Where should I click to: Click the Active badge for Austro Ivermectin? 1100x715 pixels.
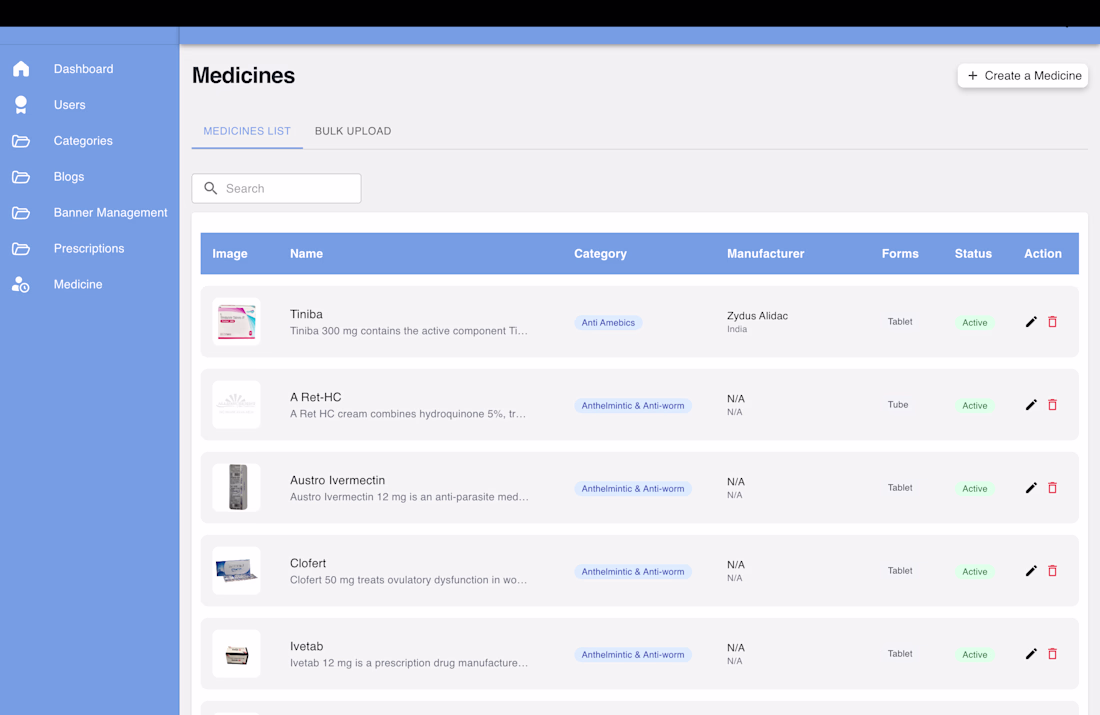click(x=974, y=488)
